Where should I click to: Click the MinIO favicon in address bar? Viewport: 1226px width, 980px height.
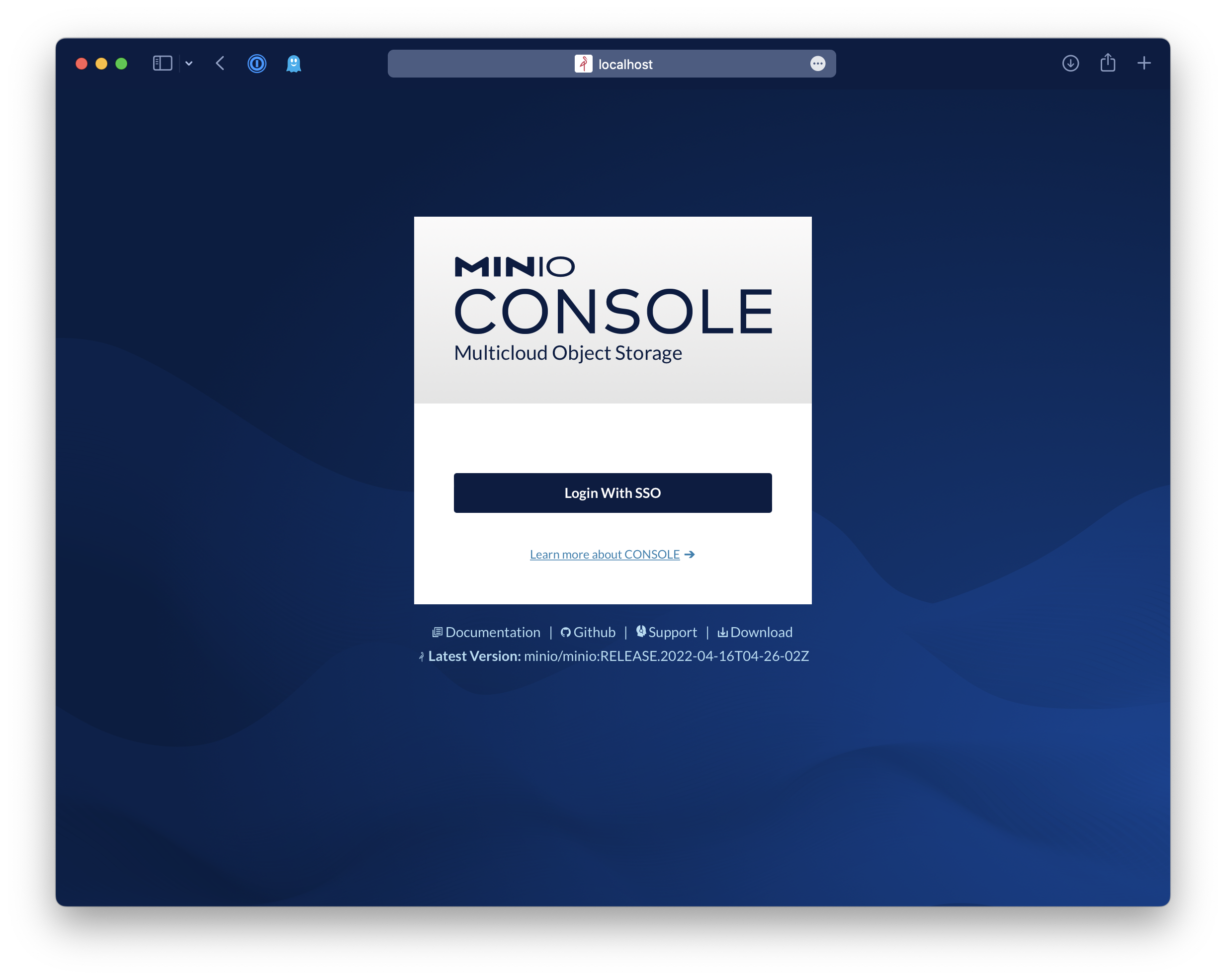(583, 64)
